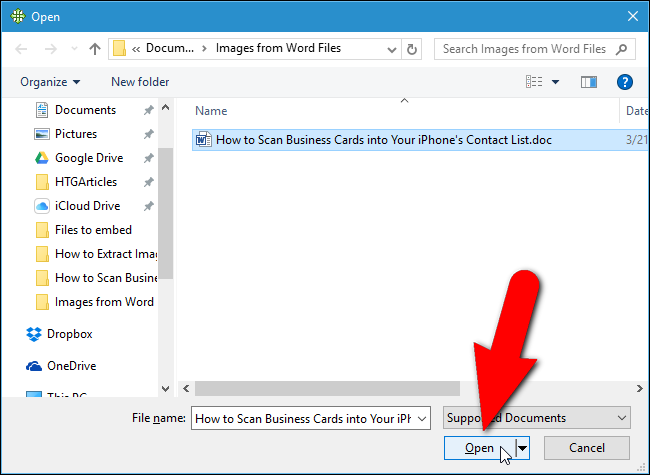
Task: Open Google Drive in quick access
Action: [x=89, y=158]
